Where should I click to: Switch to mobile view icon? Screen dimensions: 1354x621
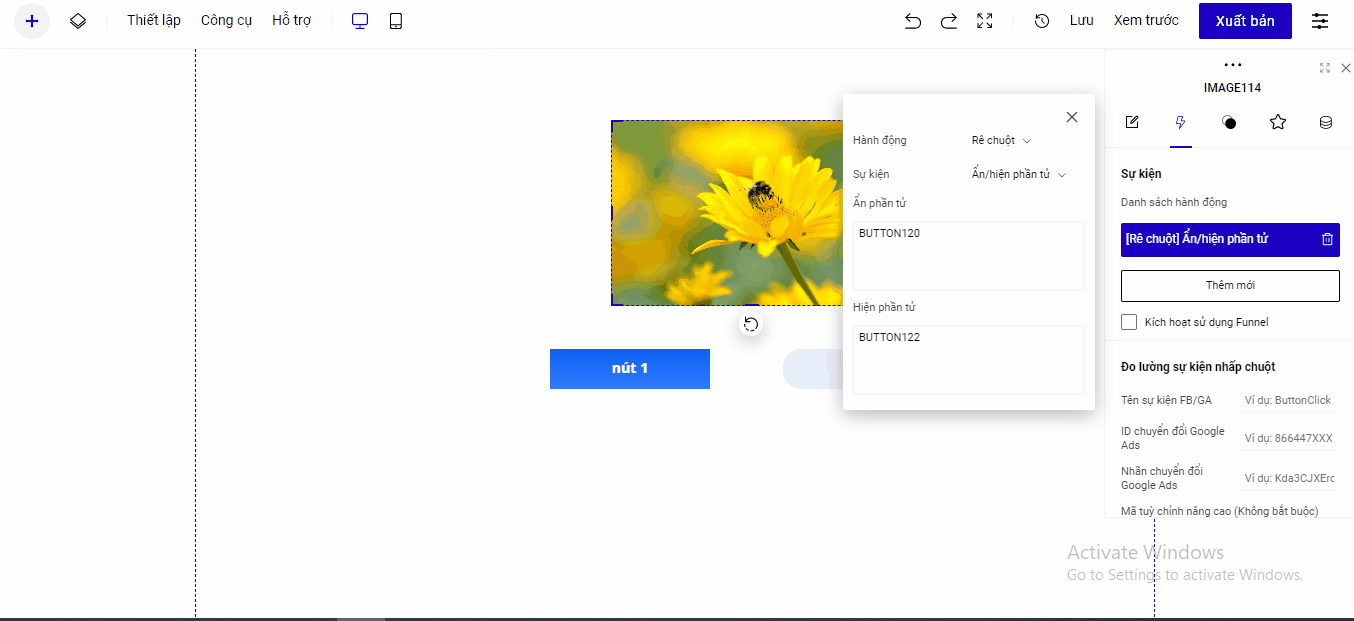396,21
